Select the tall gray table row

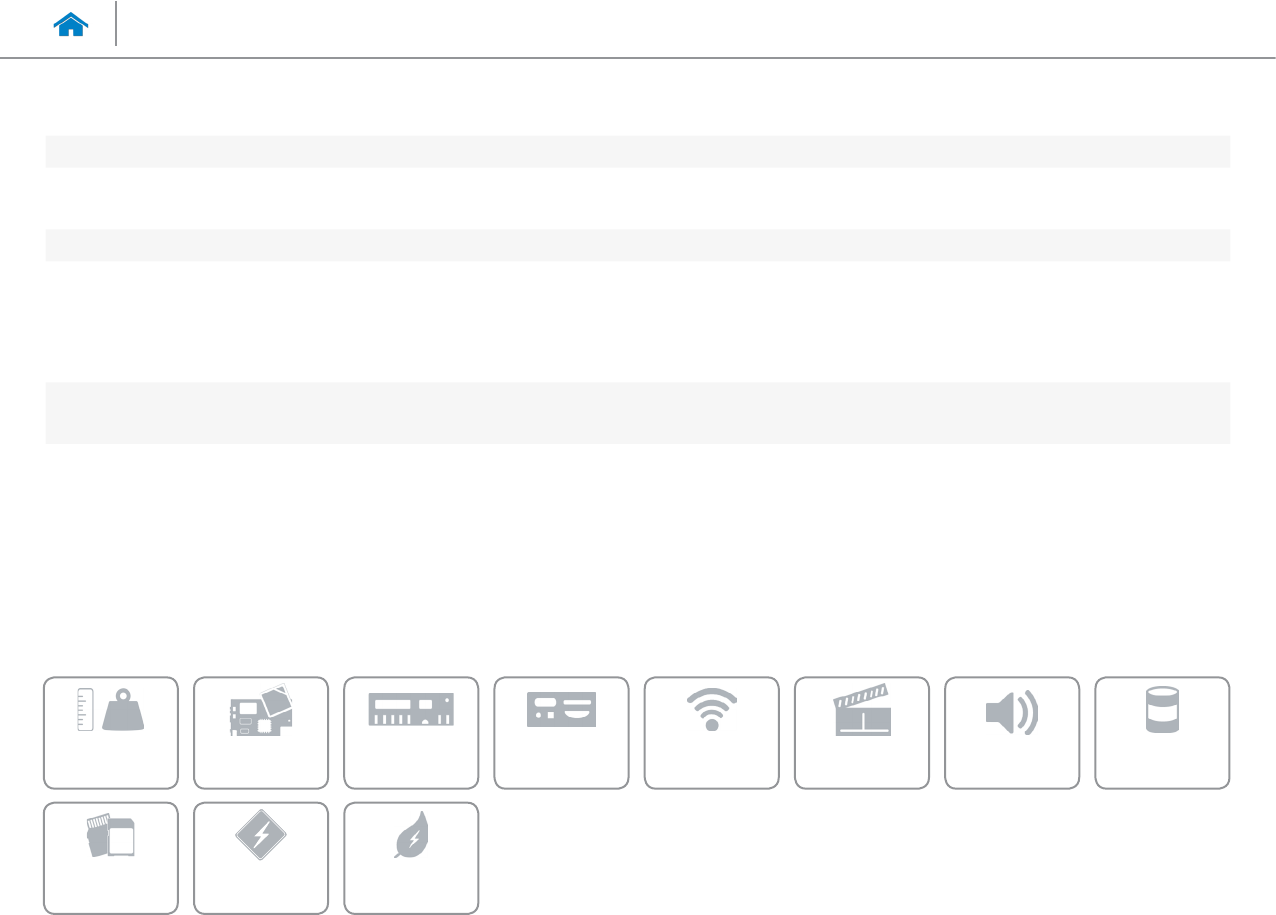coord(638,413)
